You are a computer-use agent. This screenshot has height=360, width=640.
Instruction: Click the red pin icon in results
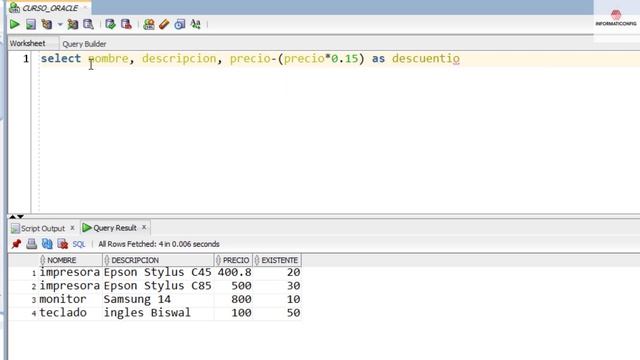tap(16, 244)
